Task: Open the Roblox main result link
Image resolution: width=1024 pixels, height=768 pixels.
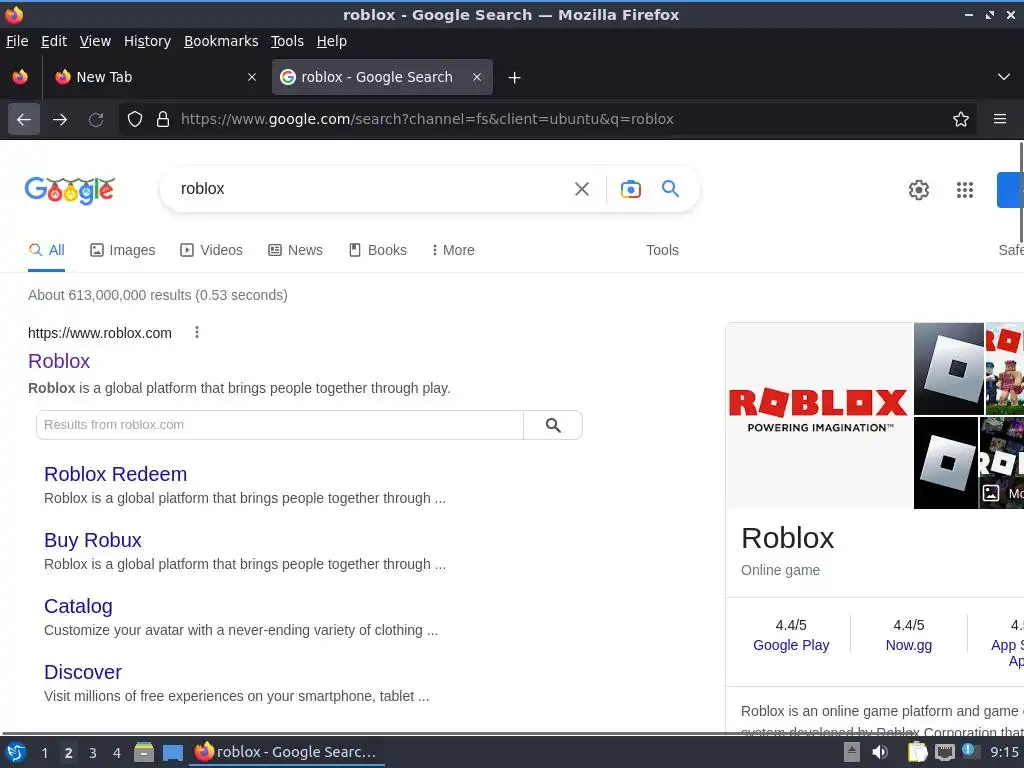Action: click(59, 361)
